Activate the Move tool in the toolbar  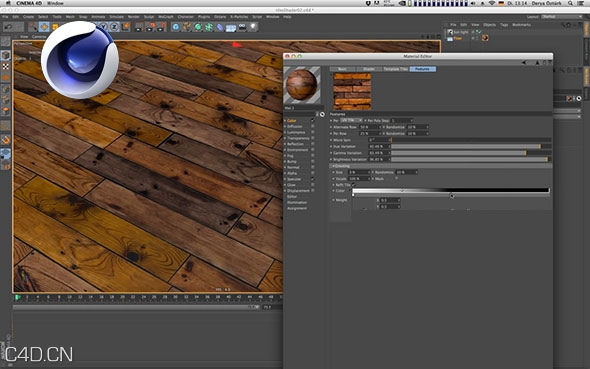coord(44,27)
